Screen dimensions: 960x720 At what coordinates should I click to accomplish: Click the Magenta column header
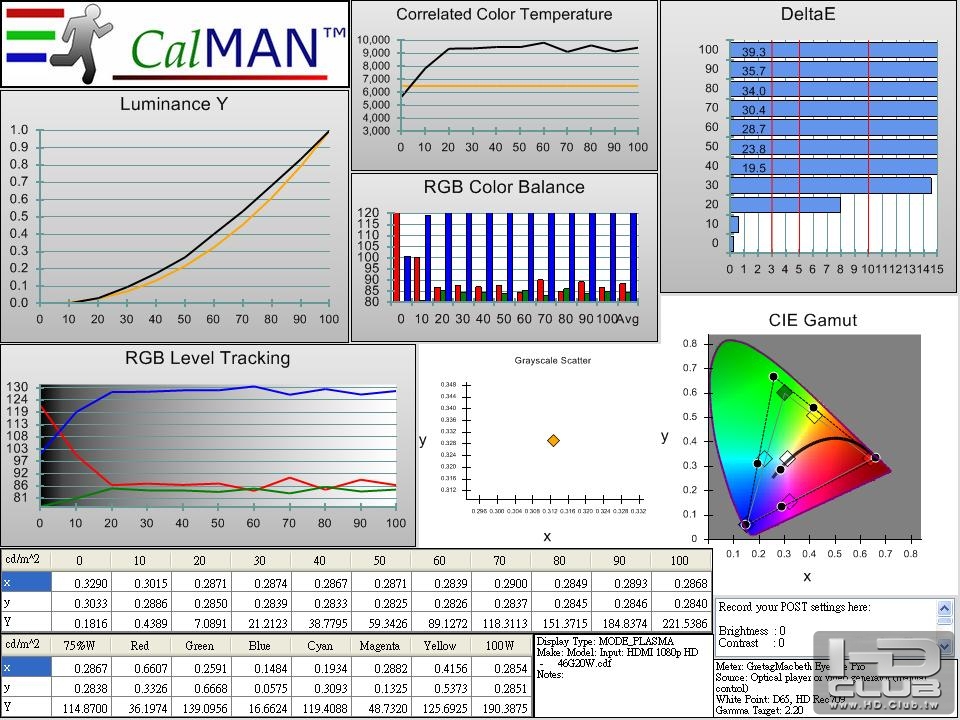click(x=381, y=645)
